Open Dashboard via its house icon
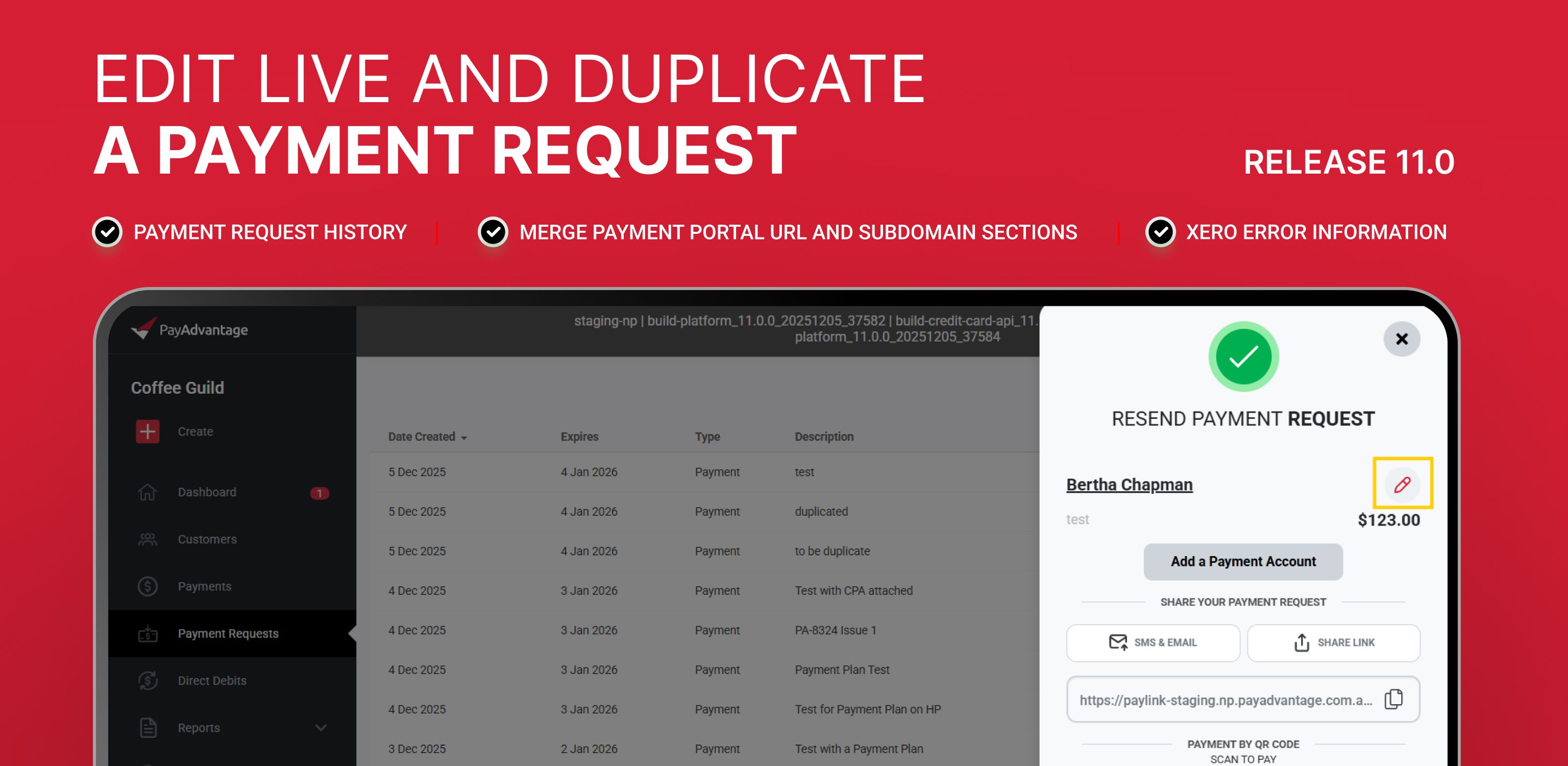This screenshot has width=1568, height=766. (x=148, y=492)
